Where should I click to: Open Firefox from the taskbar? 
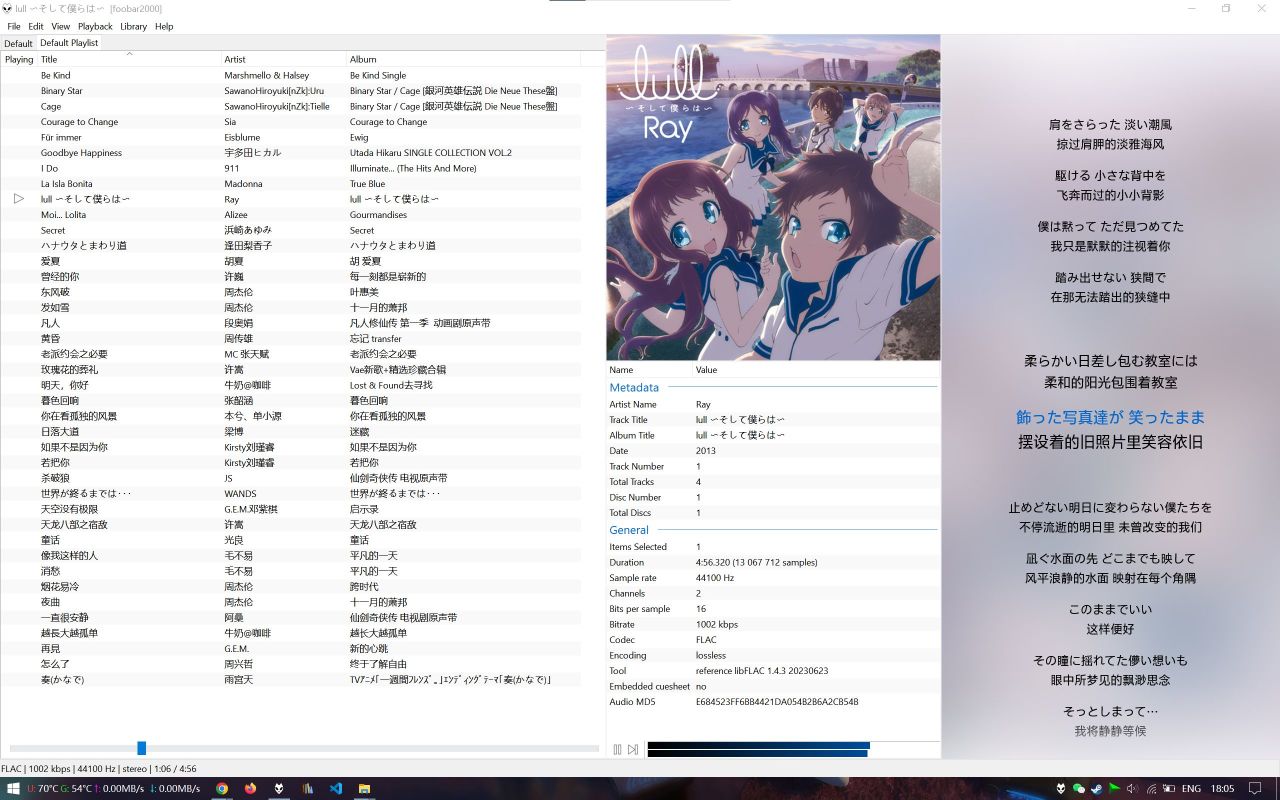click(x=250, y=788)
